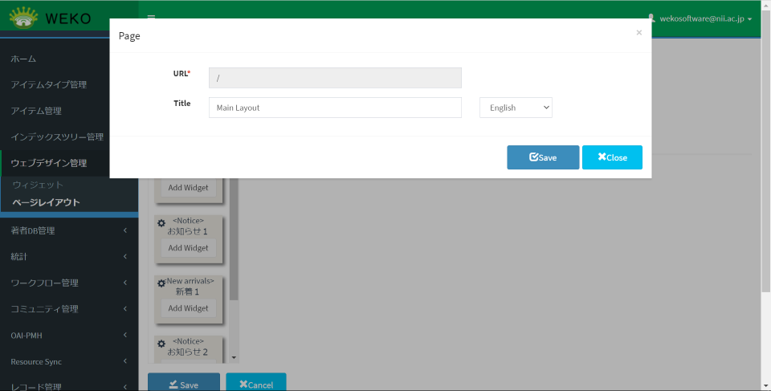The width and height of the screenshot is (771, 391).
Task: Click Add Widget under お知らせ 1
Action: 188,248
